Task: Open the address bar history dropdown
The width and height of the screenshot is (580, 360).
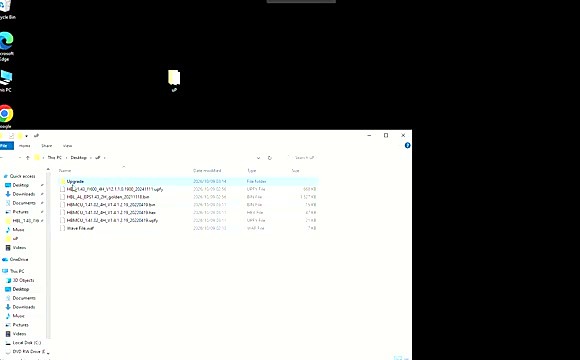Action: point(258,158)
